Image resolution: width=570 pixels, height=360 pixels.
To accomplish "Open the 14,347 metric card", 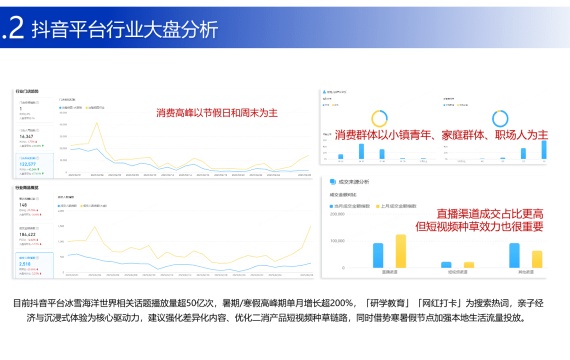I will [35, 138].
